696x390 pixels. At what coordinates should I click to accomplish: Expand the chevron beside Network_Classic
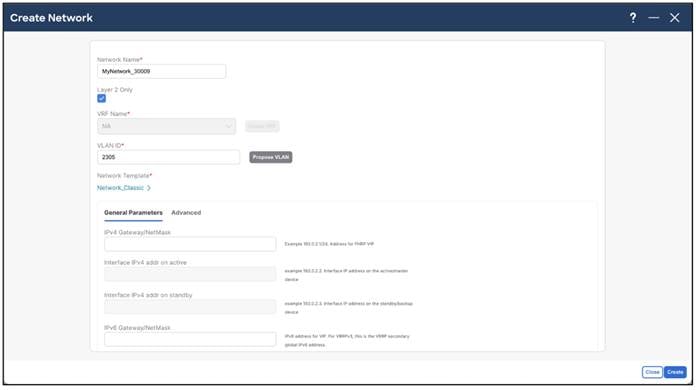149,188
